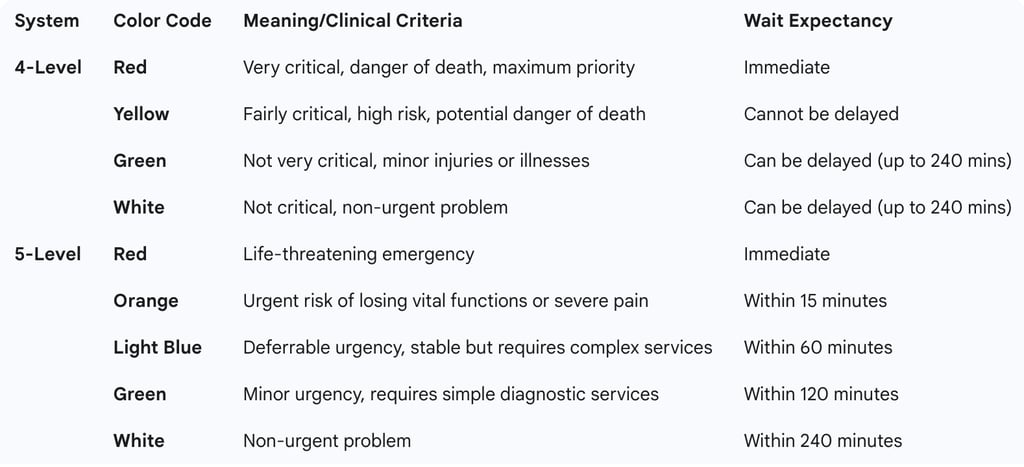Click Green in the 5-Level system rows

[139, 394]
